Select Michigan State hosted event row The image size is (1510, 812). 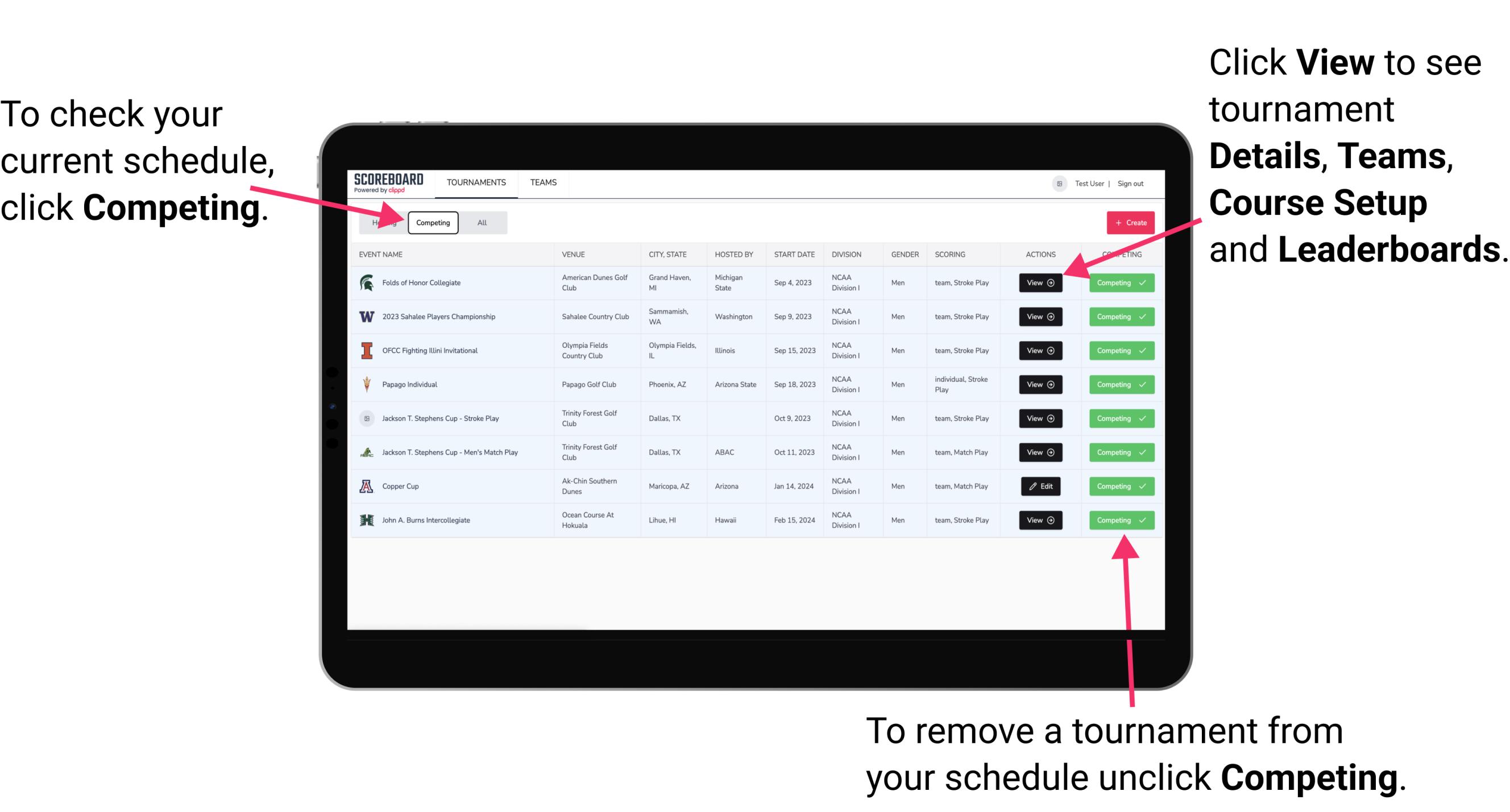(x=756, y=283)
